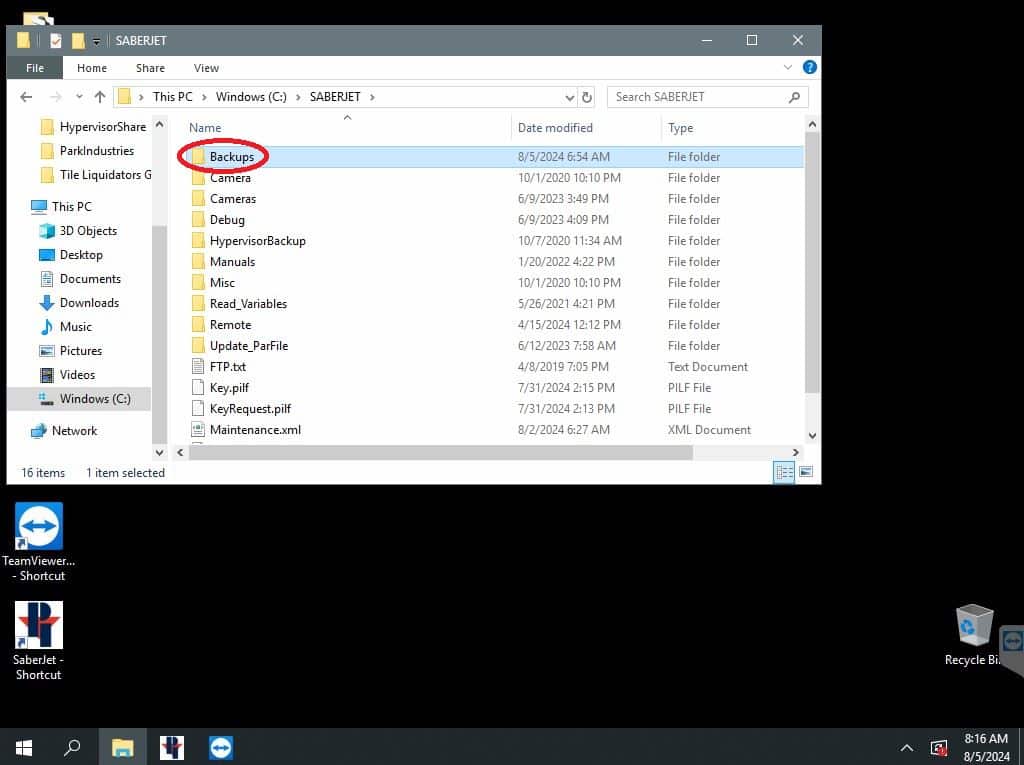Click the file list vertical scrollbar

coord(812,263)
